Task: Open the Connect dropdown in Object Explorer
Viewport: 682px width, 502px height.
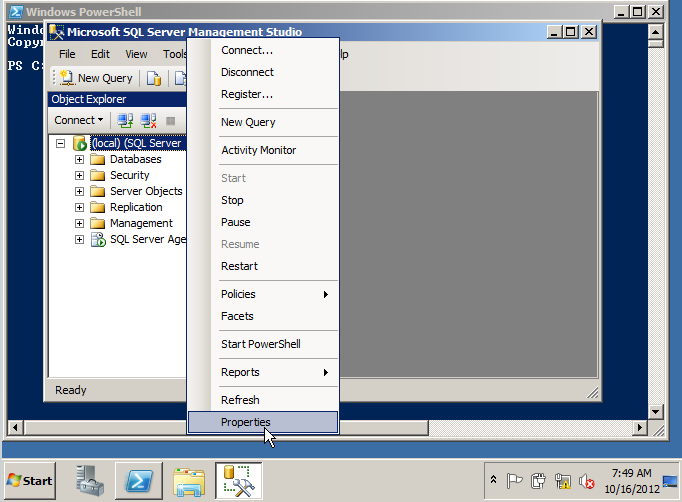Action: coord(79,120)
